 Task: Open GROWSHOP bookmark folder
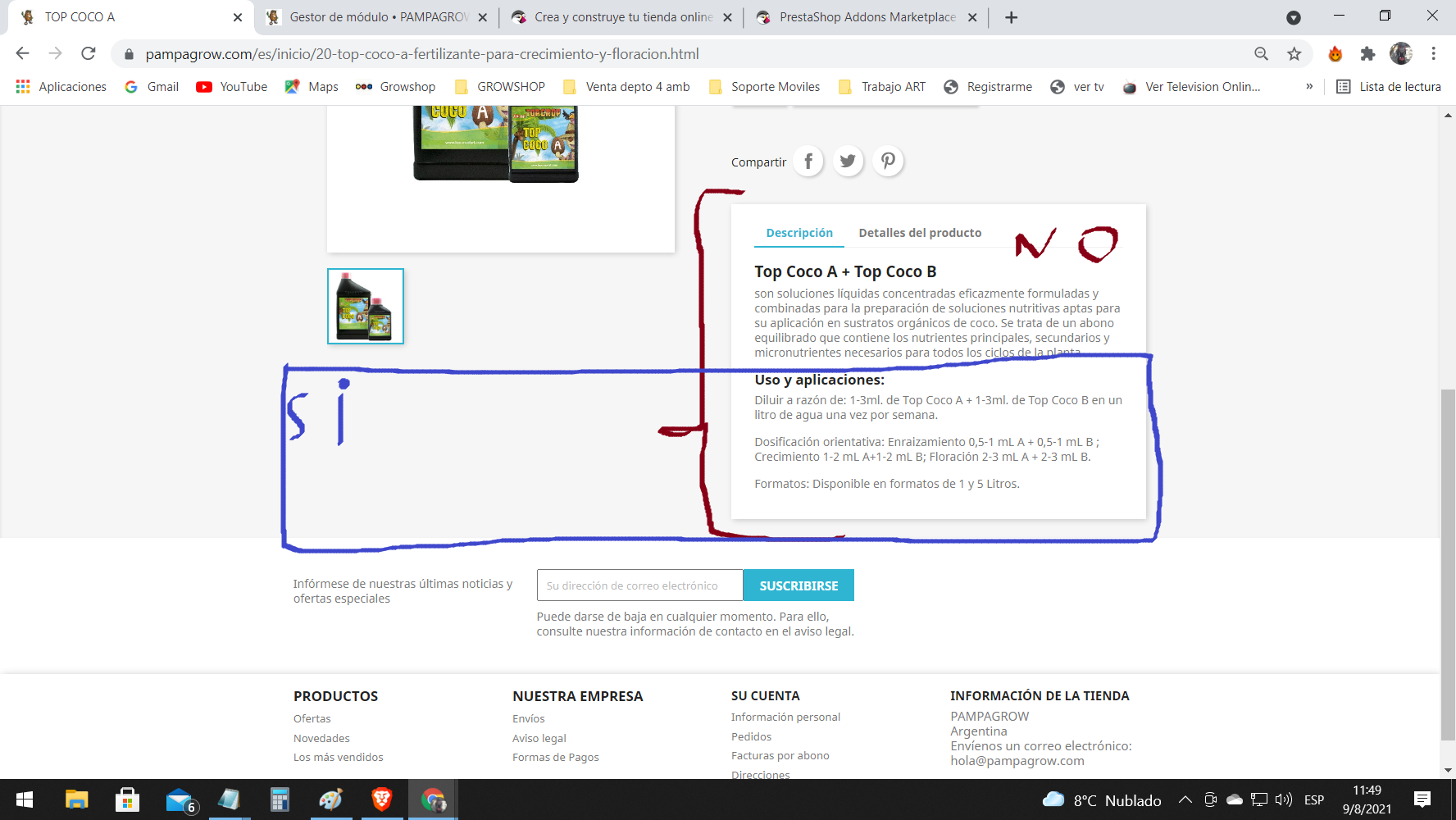coord(500,87)
